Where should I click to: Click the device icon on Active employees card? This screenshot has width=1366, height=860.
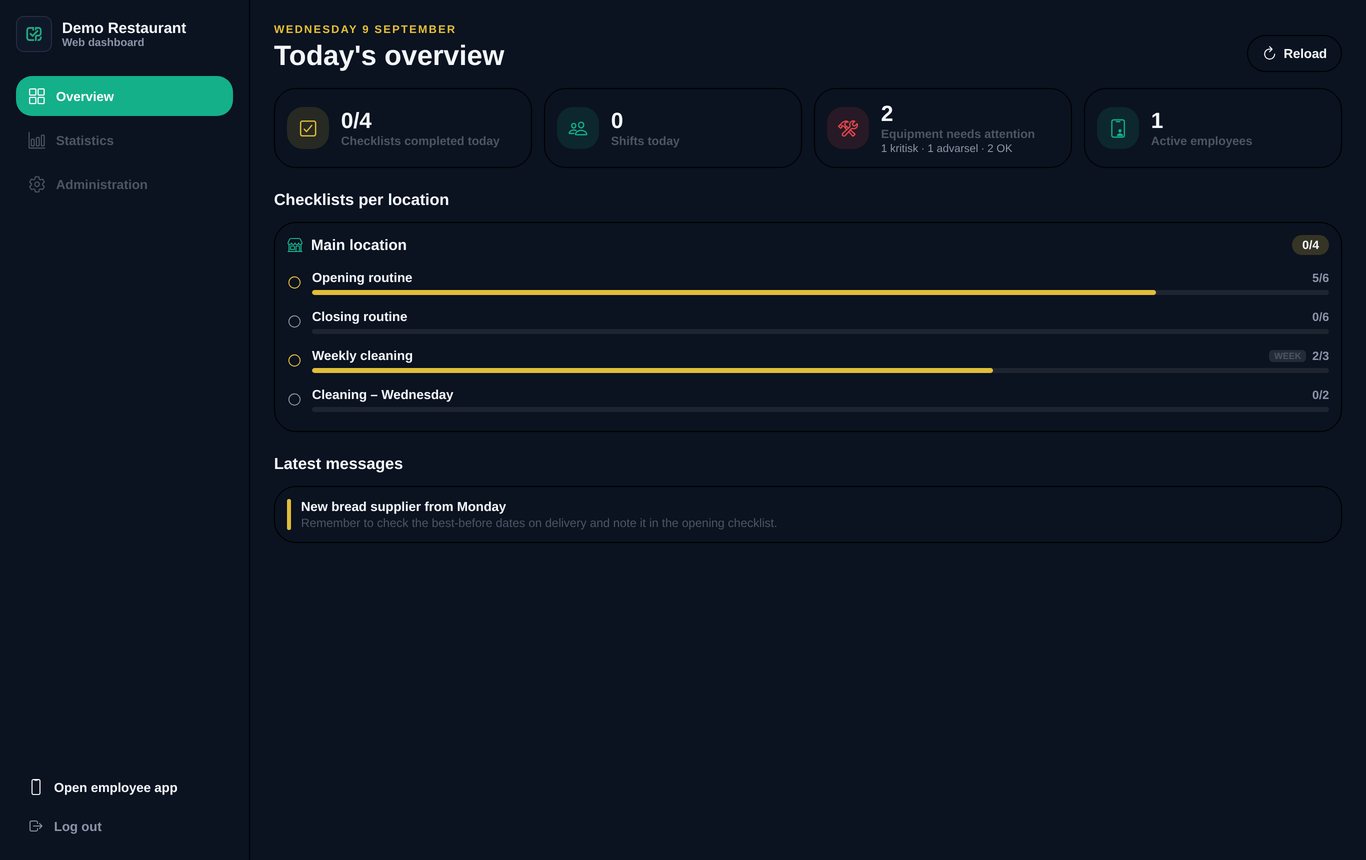[1118, 128]
